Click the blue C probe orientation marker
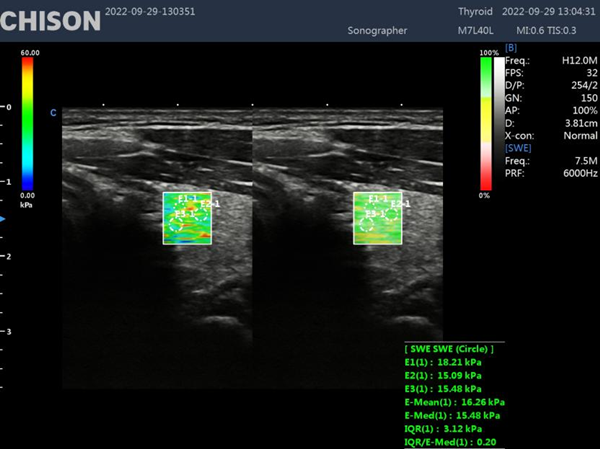 pyautogui.click(x=53, y=113)
